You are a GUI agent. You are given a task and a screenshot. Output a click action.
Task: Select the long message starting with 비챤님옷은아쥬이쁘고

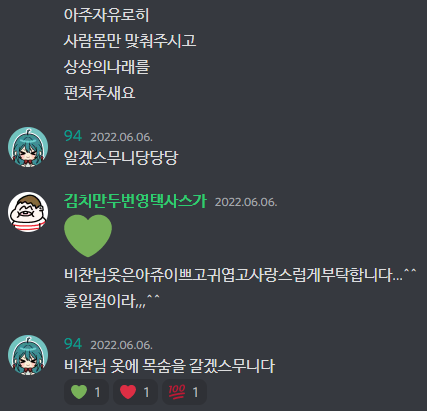[240, 275]
